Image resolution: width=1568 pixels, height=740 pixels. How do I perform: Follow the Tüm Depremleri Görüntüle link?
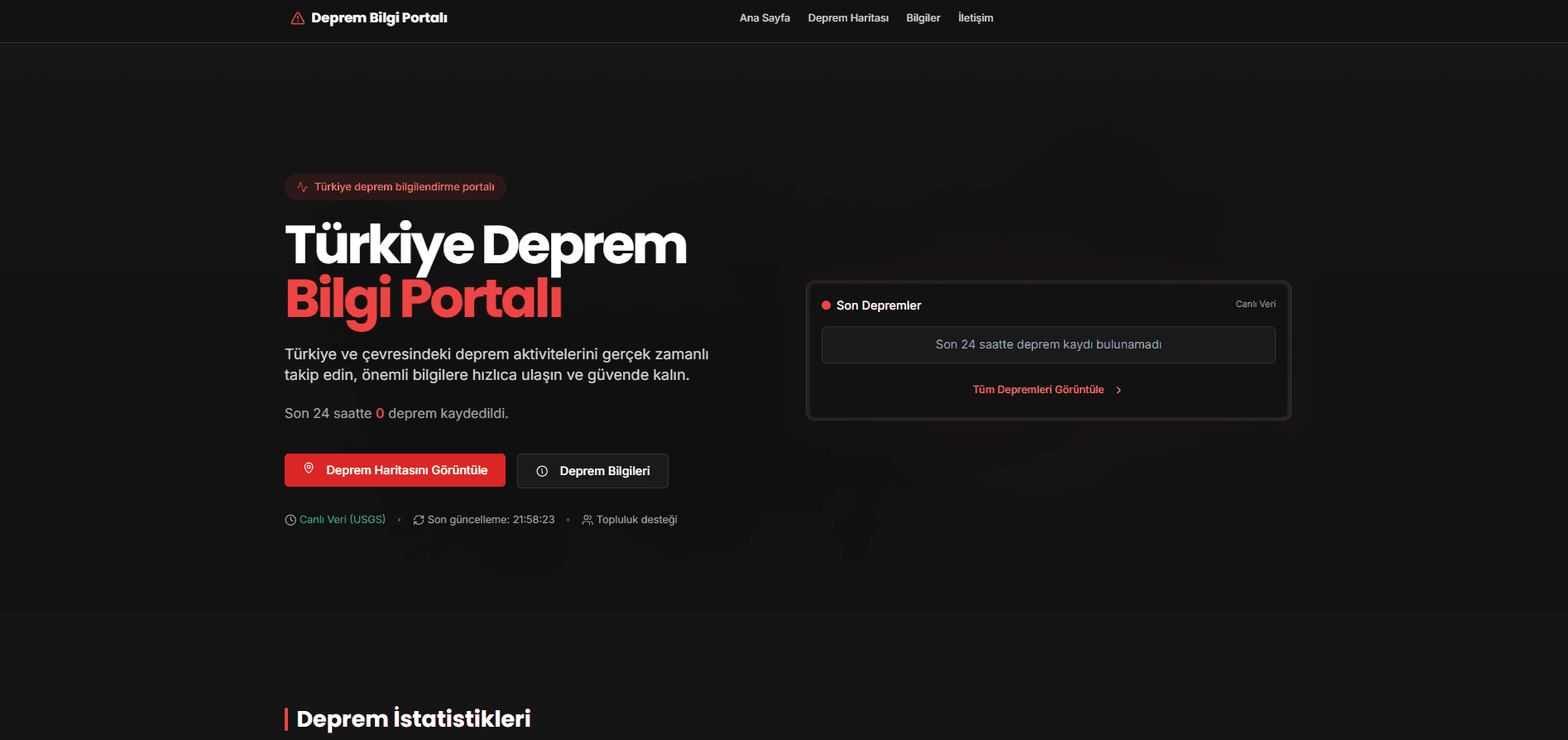[x=1038, y=390]
